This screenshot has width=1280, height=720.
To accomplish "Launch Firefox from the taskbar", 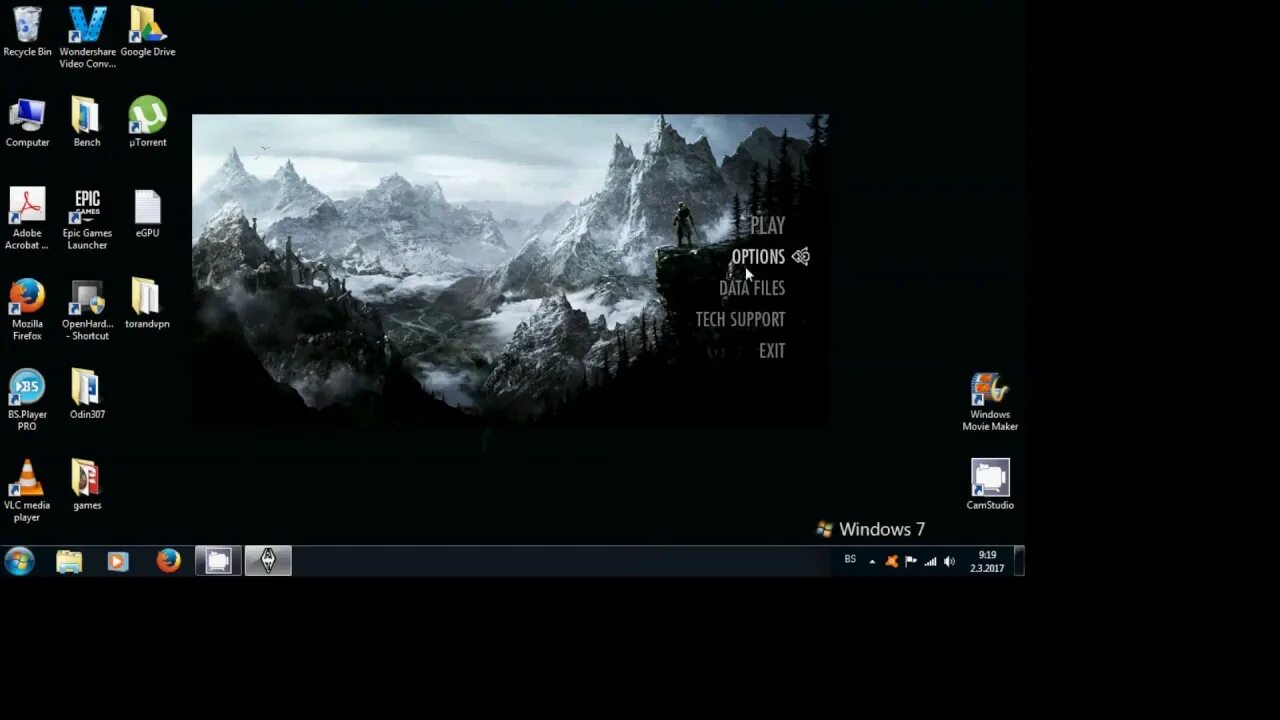I will click(x=168, y=561).
